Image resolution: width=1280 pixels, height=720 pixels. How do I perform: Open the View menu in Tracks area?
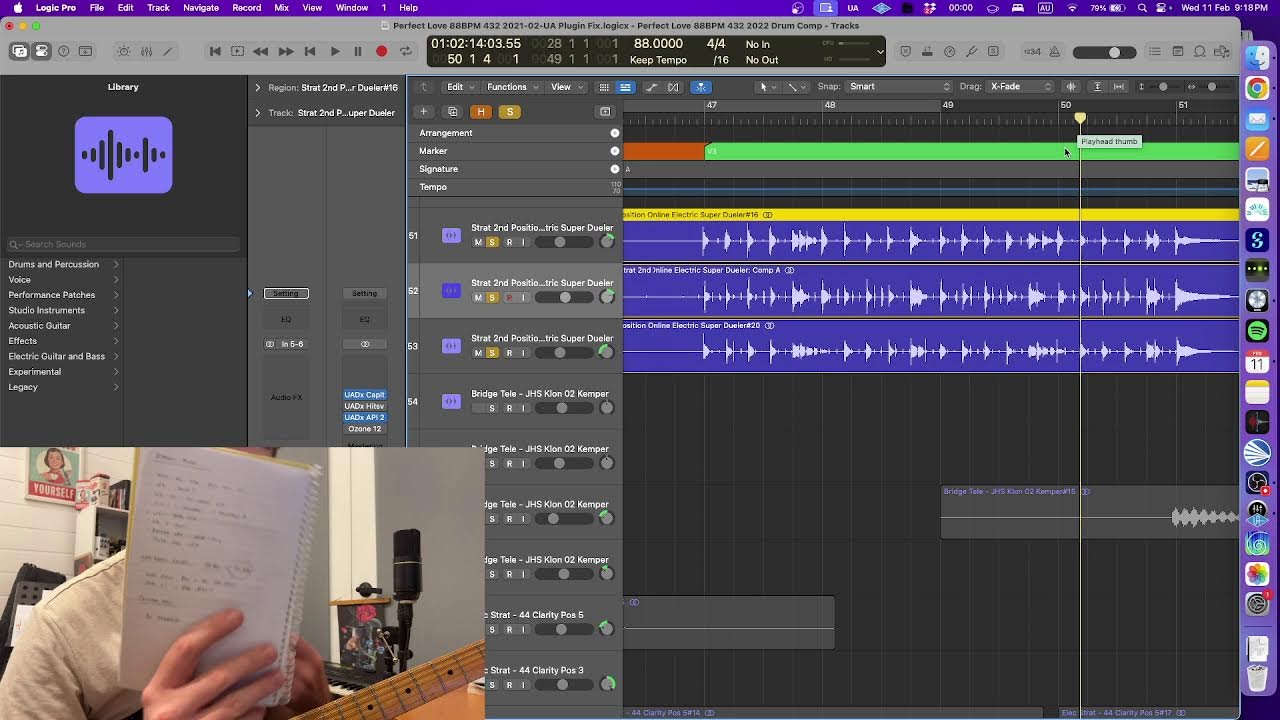coord(566,87)
